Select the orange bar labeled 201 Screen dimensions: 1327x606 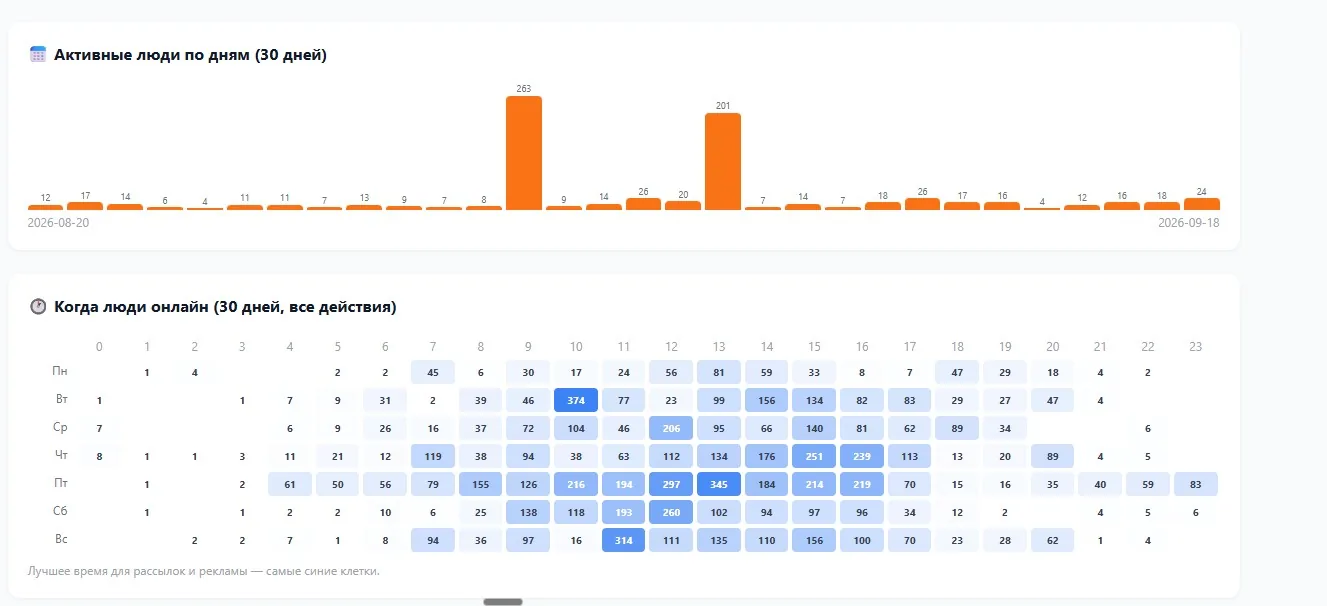point(723,161)
